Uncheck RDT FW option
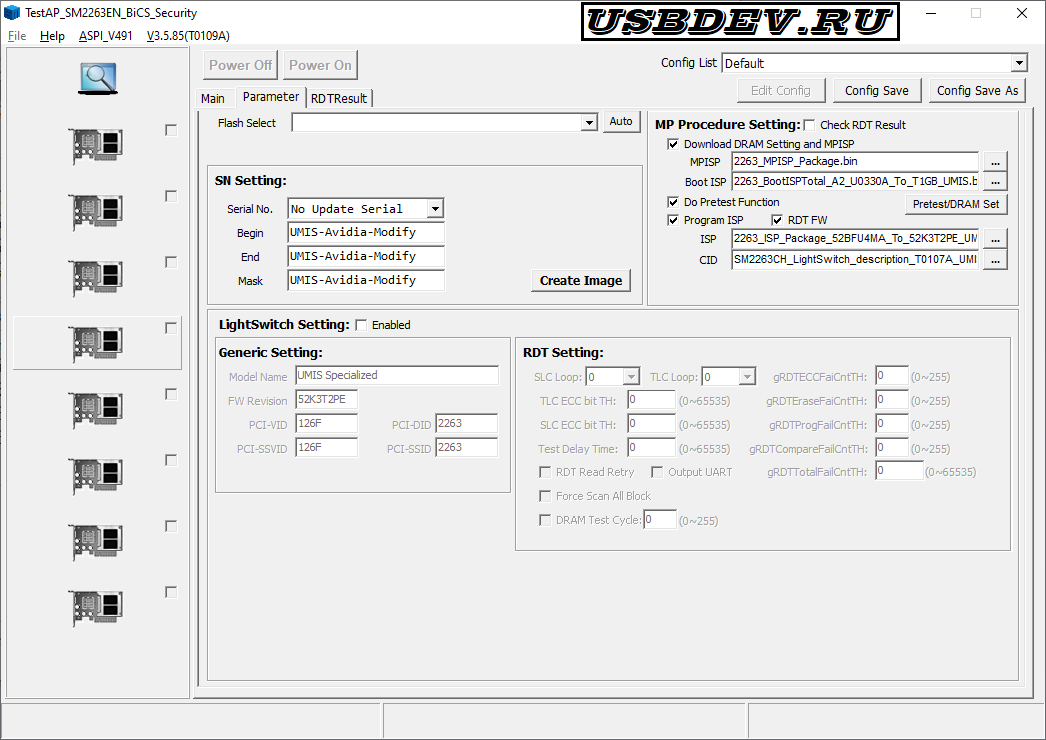Viewport: 1046px width, 740px height. tap(777, 220)
